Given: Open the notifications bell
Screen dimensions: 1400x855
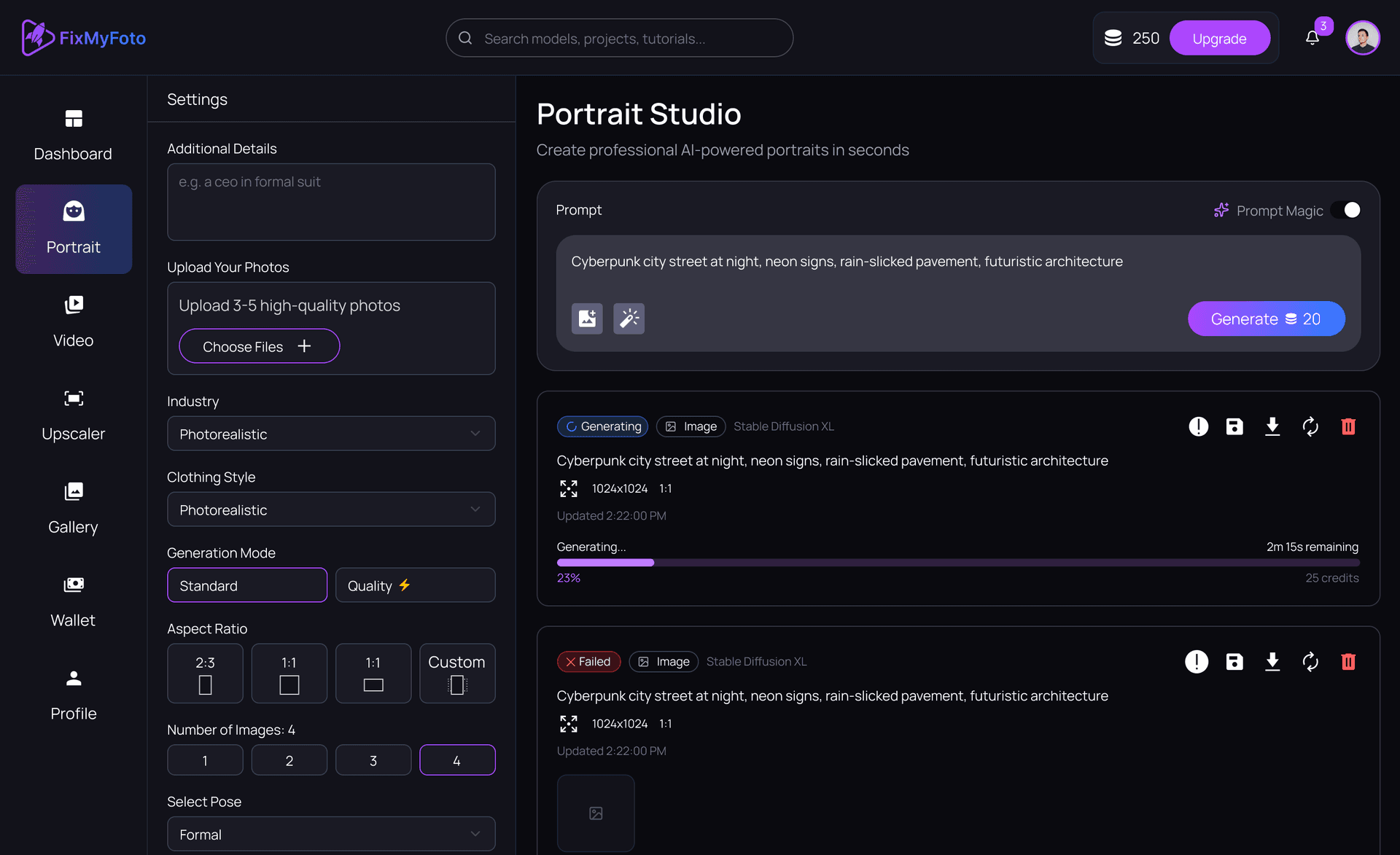Looking at the screenshot, I should tap(1312, 38).
